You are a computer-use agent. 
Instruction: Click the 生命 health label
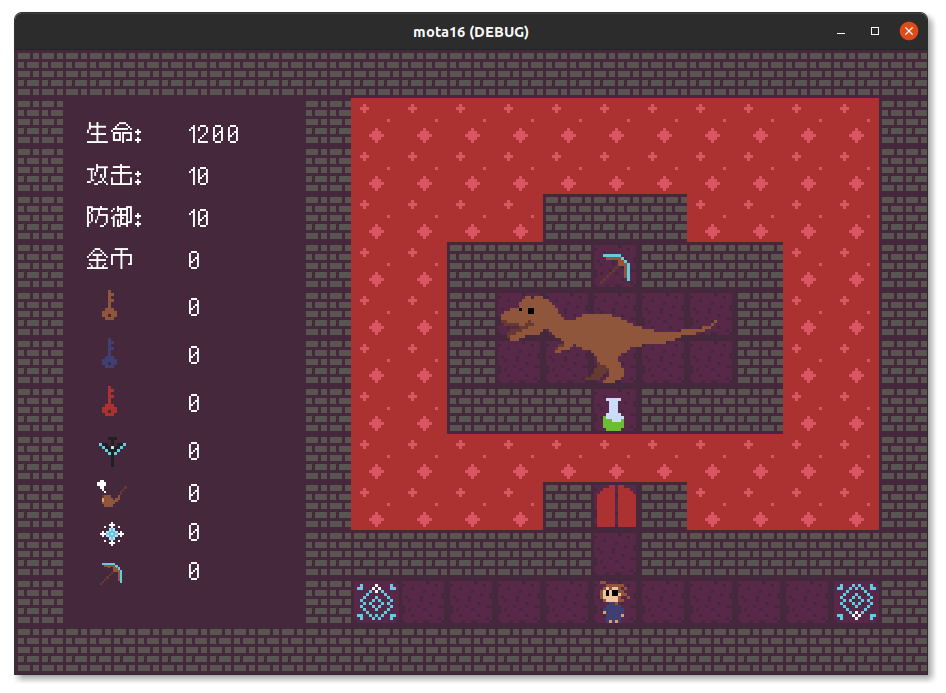113,133
